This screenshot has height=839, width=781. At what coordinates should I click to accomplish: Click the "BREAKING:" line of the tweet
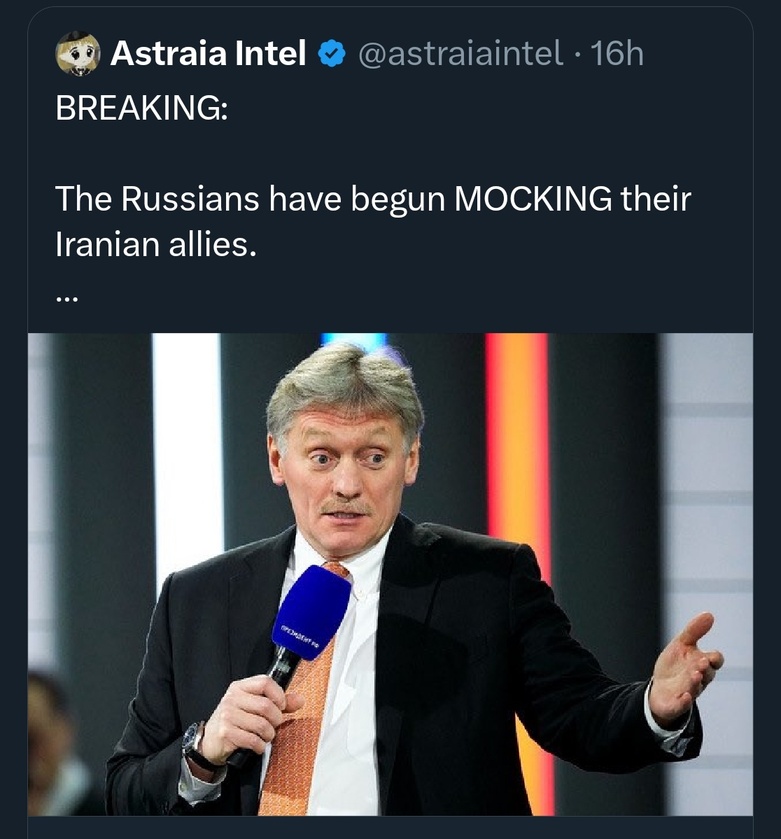(x=141, y=109)
